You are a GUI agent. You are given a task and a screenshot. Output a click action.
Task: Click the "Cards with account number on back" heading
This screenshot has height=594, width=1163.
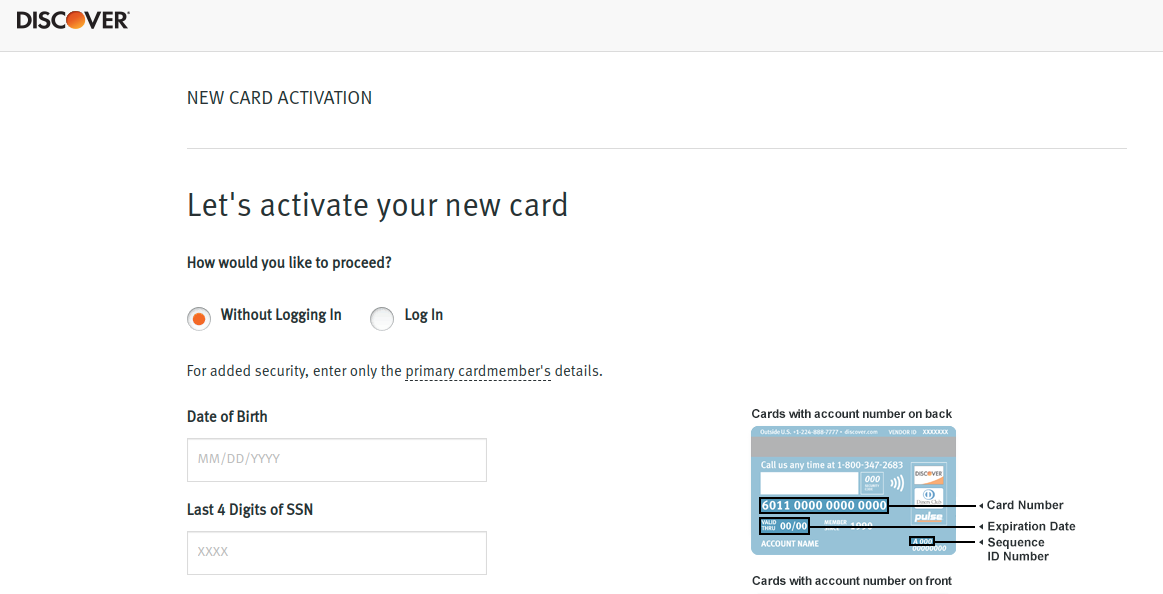851,413
